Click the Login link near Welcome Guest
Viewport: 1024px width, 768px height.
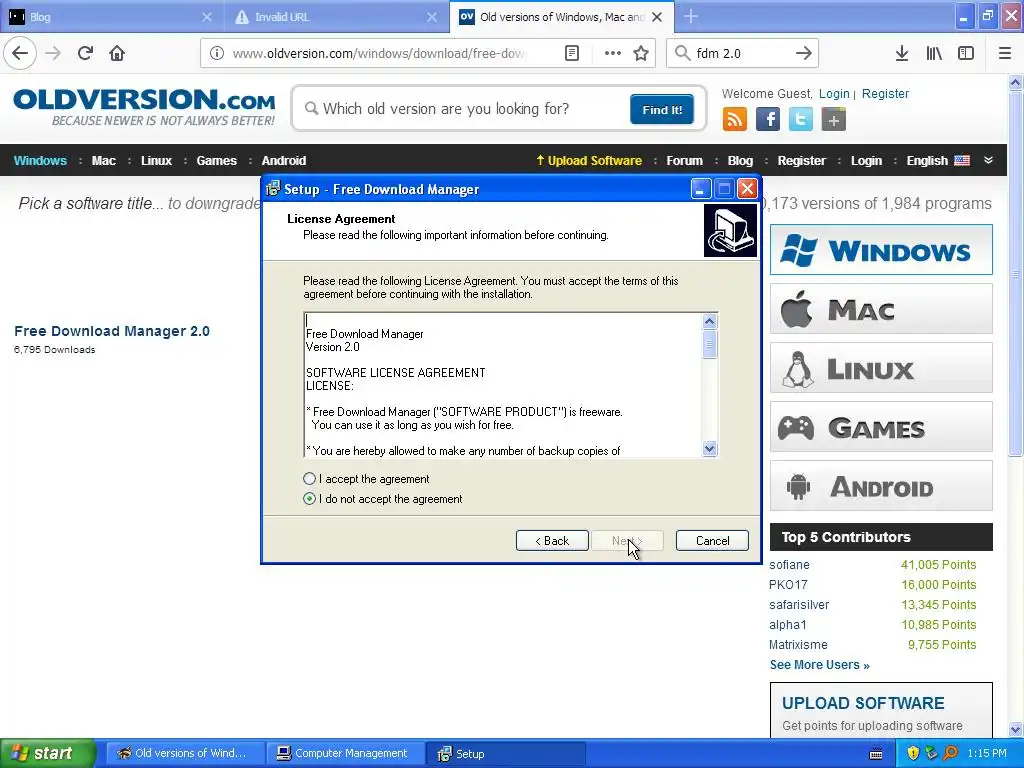(834, 93)
